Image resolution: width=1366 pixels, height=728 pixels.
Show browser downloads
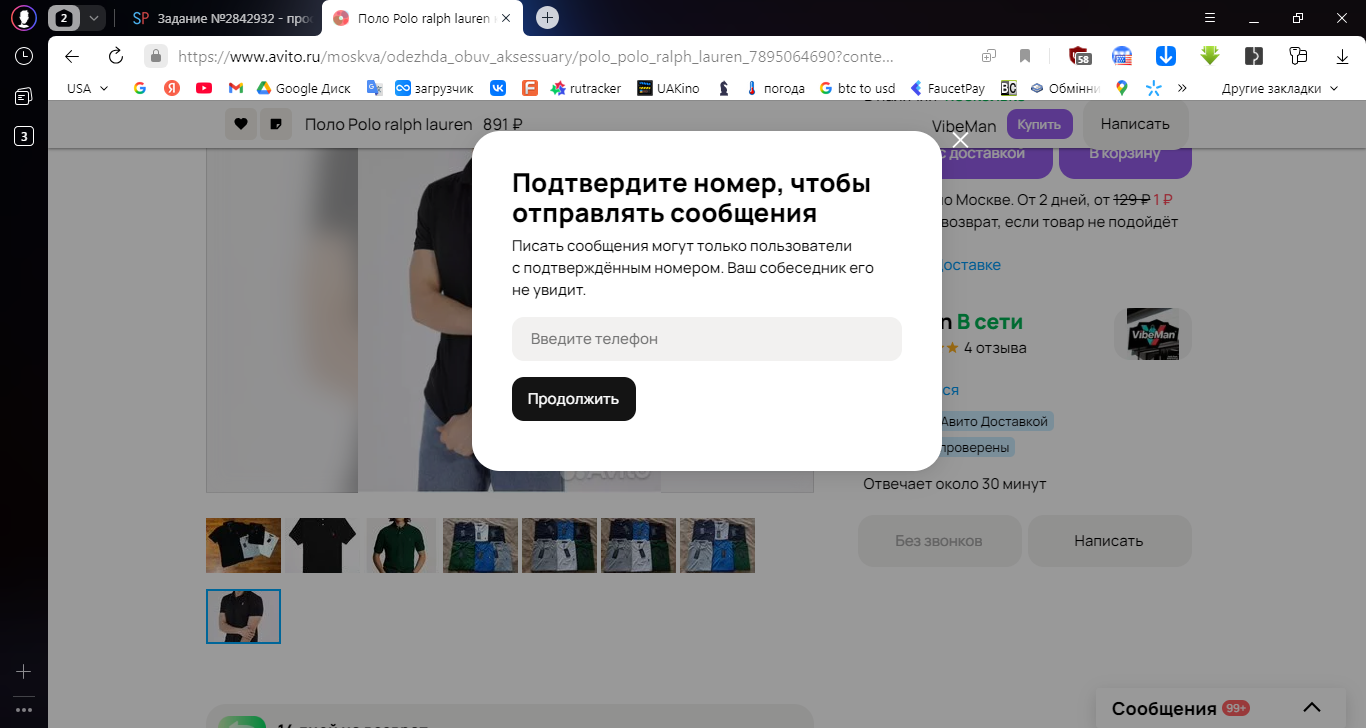[1343, 56]
